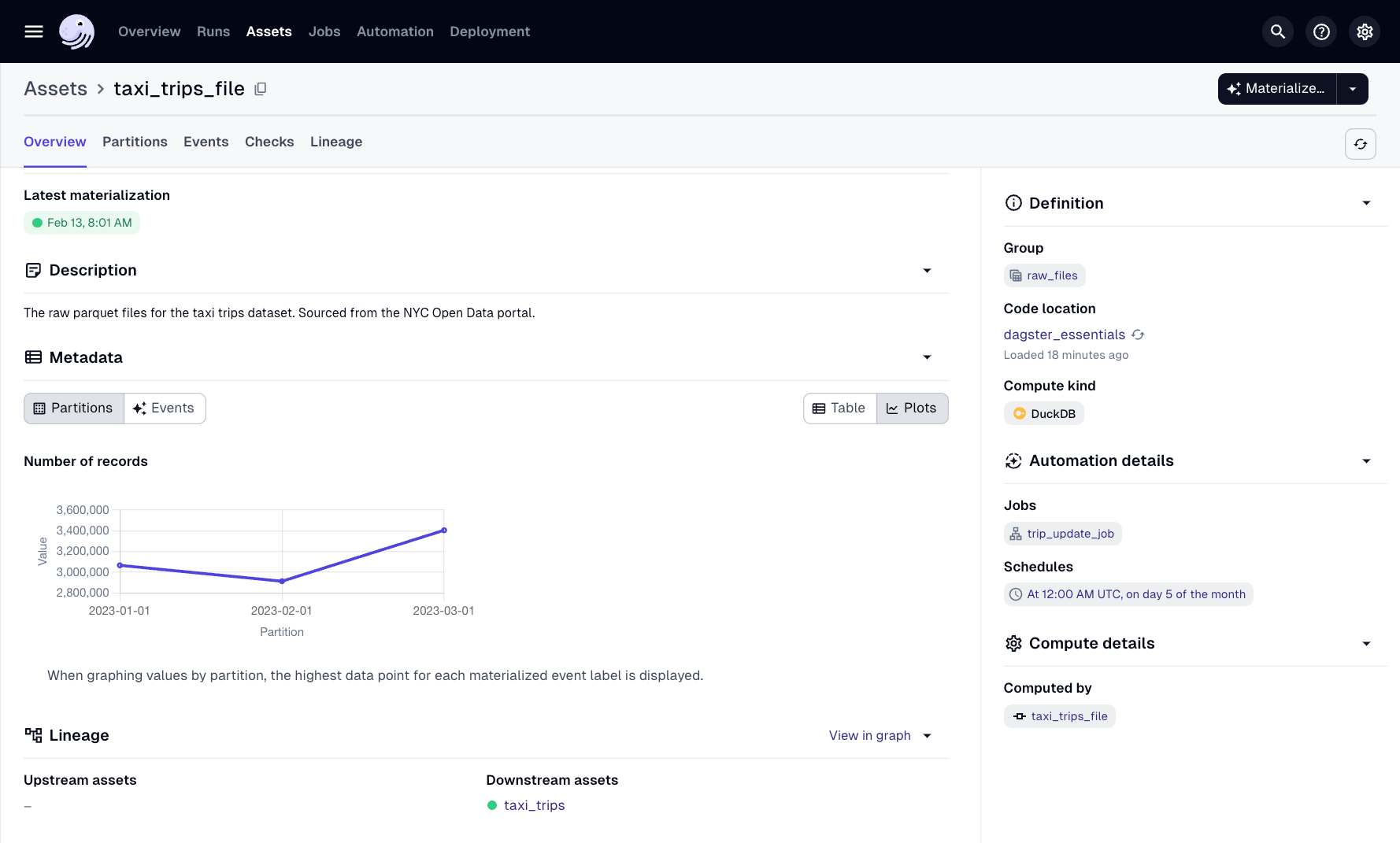Switch to the Lineage tab
1400x843 pixels.
(336, 142)
